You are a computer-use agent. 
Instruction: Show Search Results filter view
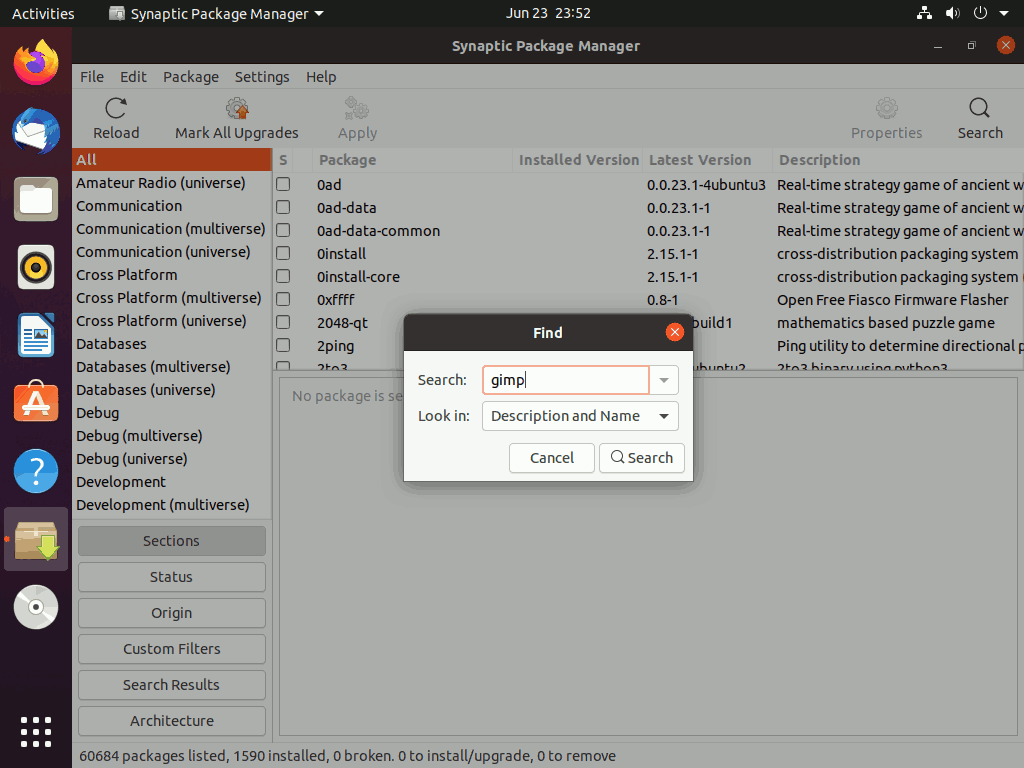point(172,684)
